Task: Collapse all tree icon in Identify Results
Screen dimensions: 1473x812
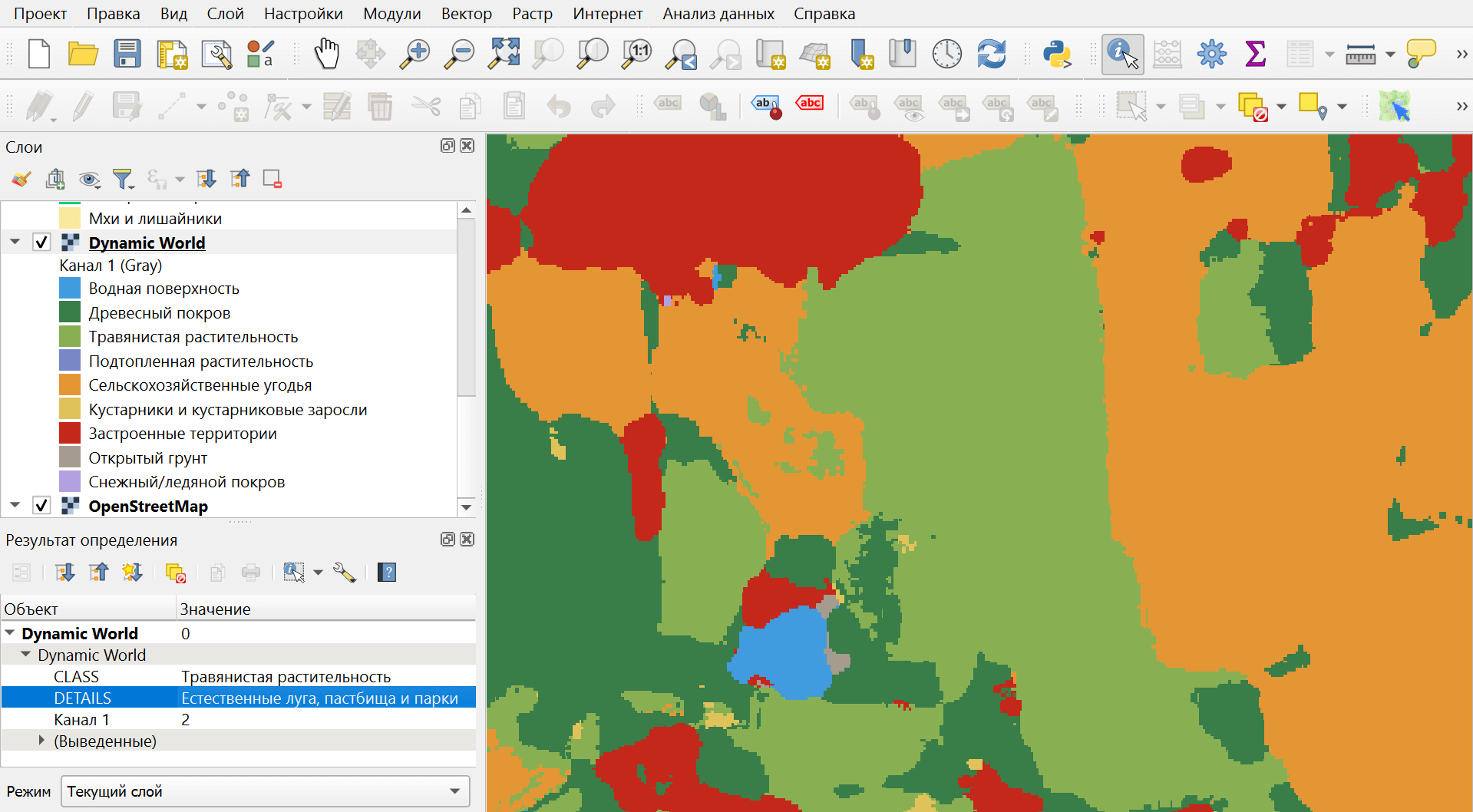Action: [99, 573]
